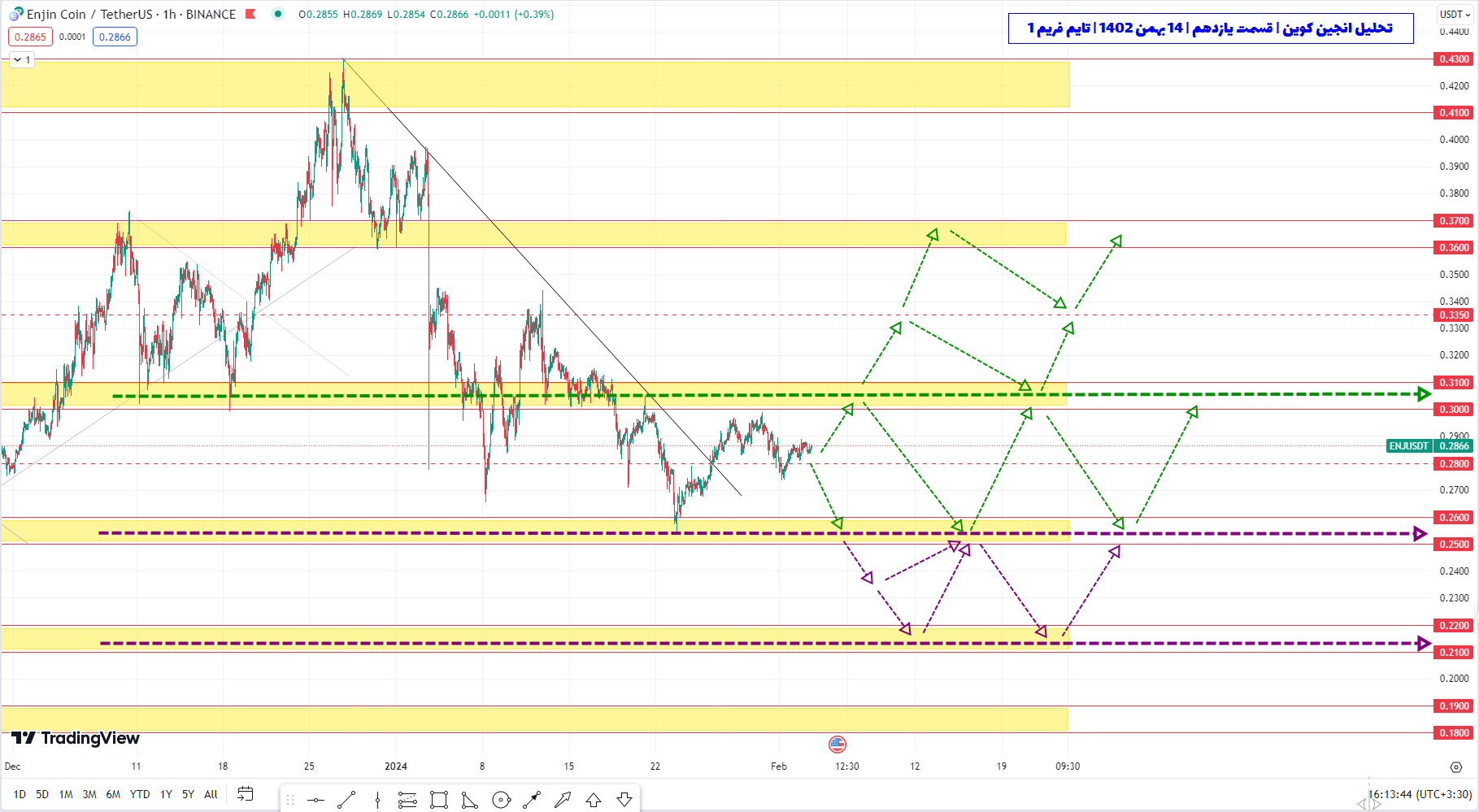Viewport: 1479px width, 812px height.
Task: Click the Enjin Coin symbol logo
Action: [x=16, y=14]
